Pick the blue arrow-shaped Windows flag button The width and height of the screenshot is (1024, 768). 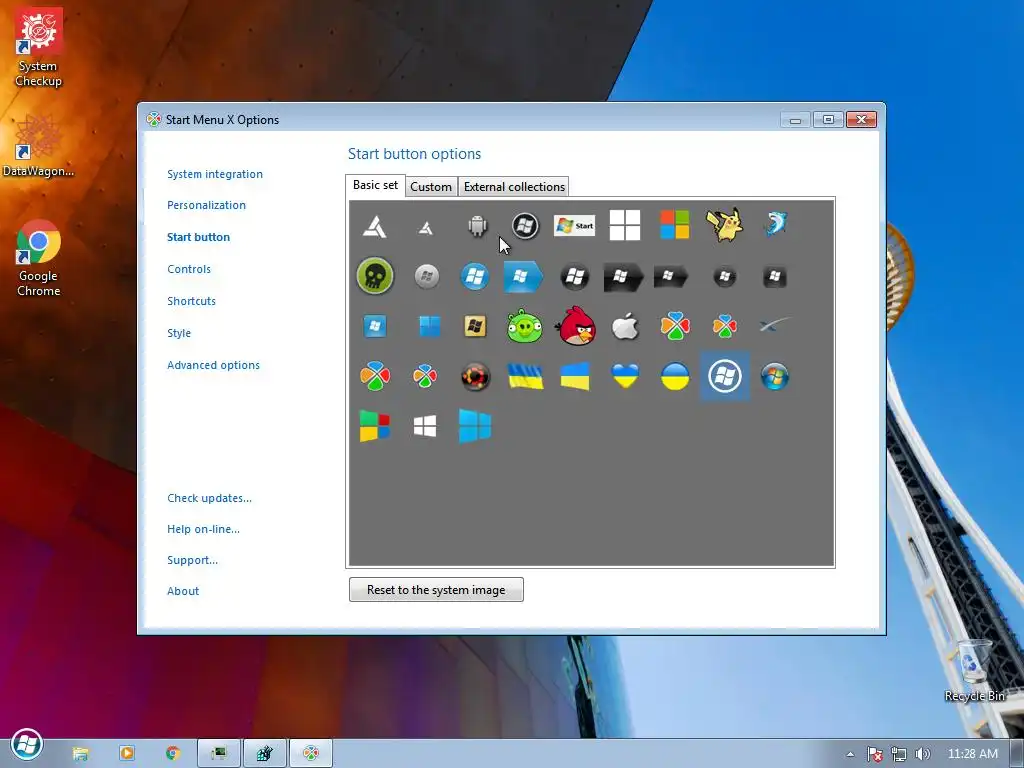(x=524, y=276)
